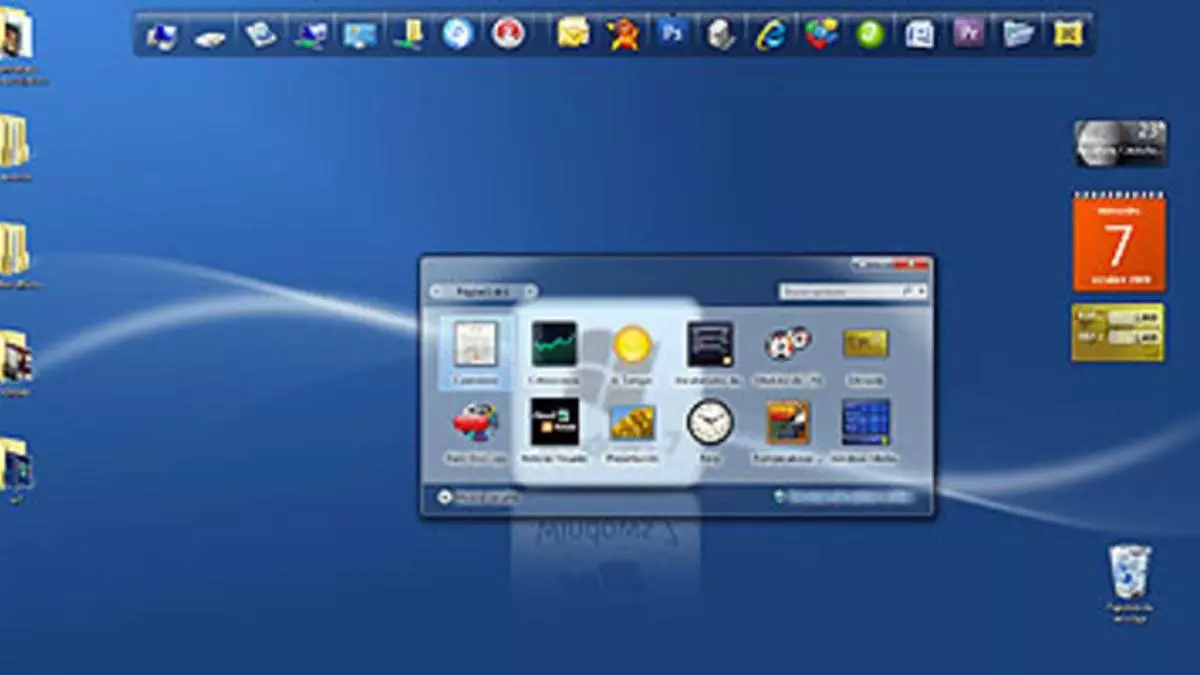Expand the show details chevron
This screenshot has height=675, width=1200.
pos(444,497)
